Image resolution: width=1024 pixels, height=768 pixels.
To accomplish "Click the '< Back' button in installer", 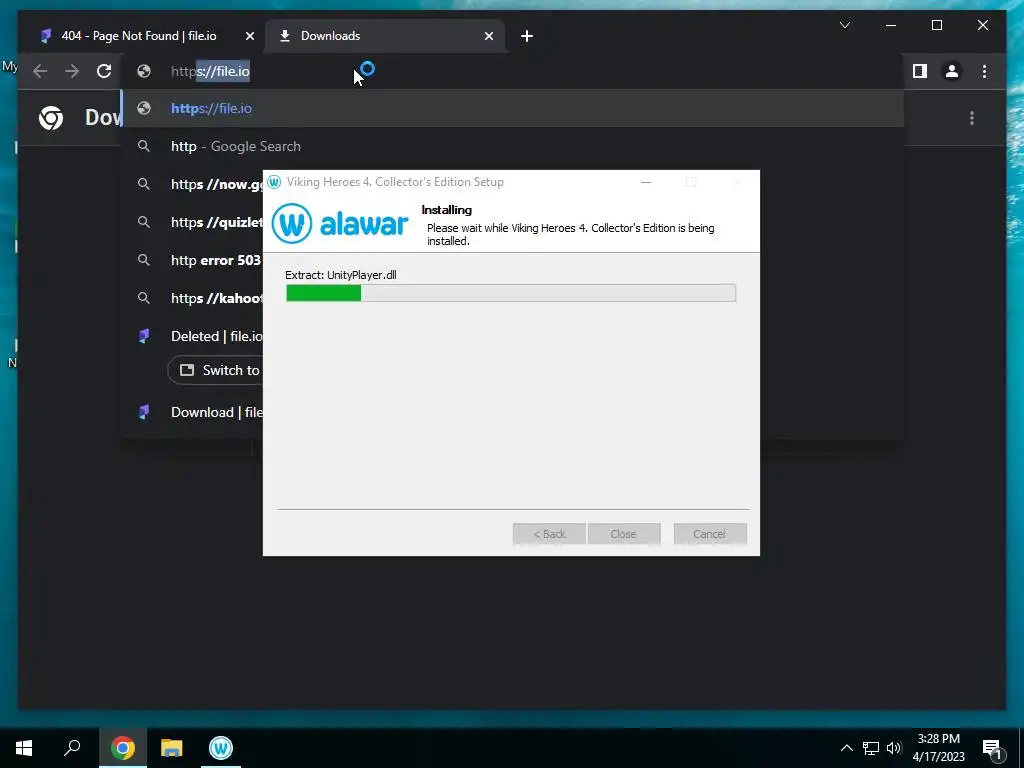I will 549,534.
